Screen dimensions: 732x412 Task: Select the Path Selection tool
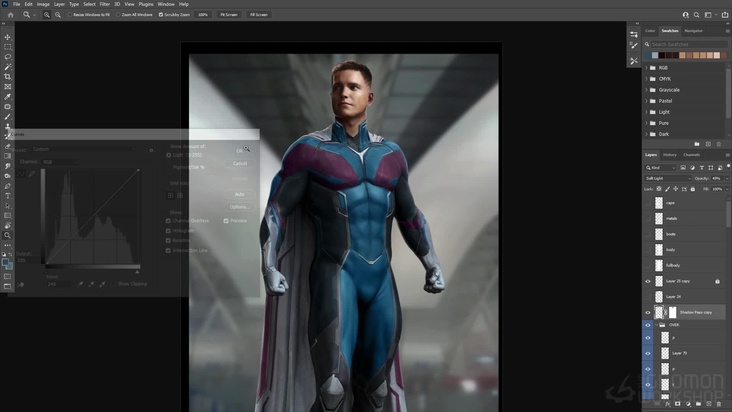tap(7, 206)
